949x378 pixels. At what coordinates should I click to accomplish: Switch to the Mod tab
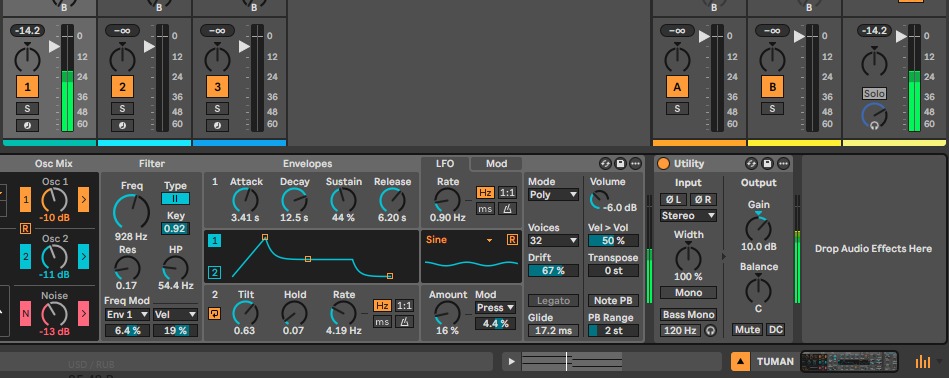(x=496, y=163)
